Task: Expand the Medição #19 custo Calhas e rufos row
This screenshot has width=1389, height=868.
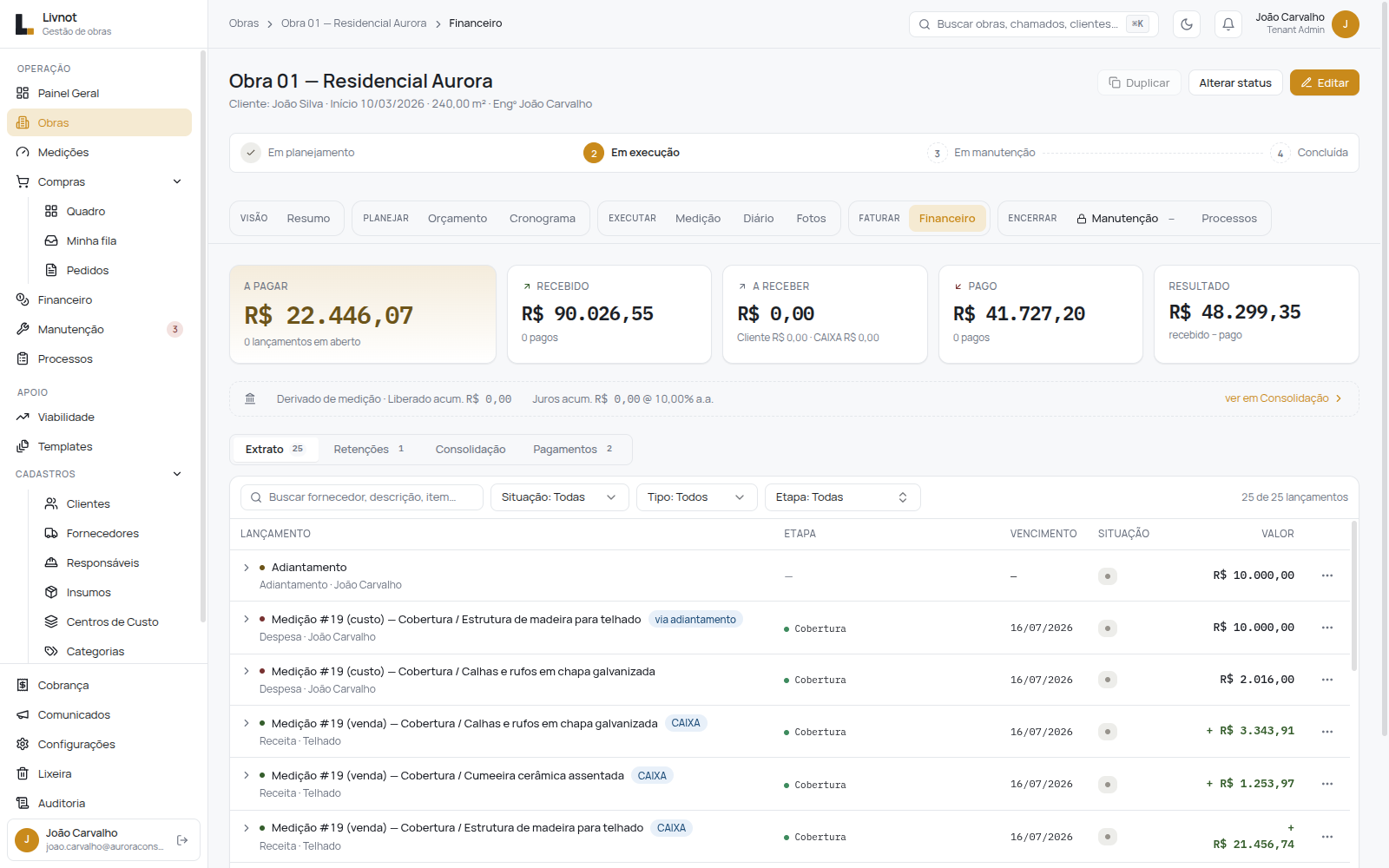Action: 247,671
